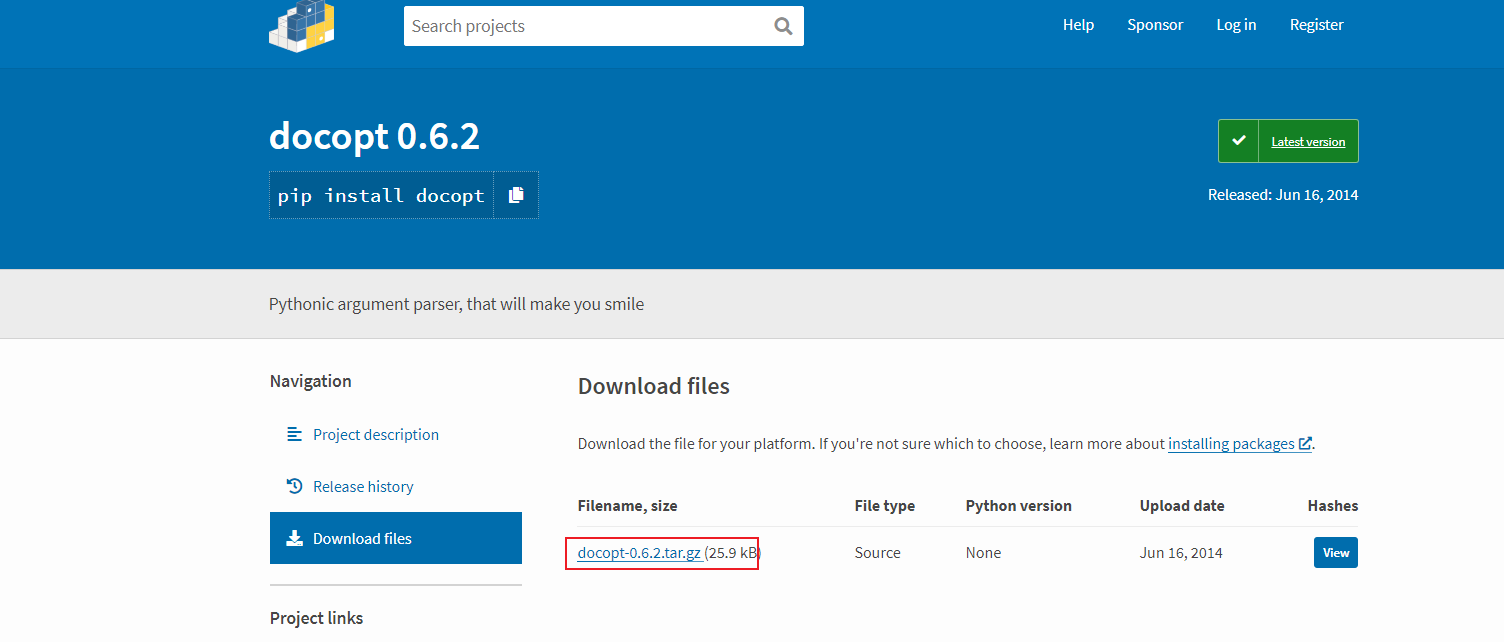Click the 'Pythonic argument parser' summary text
Viewport: 1504px width, 642px height.
pyautogui.click(x=456, y=303)
